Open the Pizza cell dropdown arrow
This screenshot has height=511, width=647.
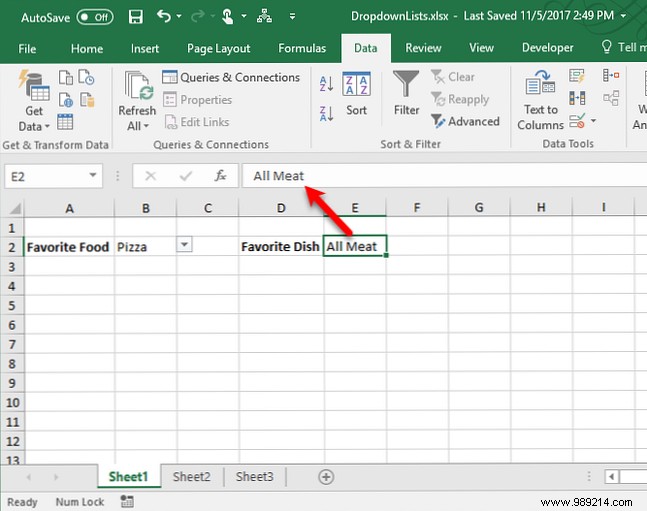tap(184, 244)
